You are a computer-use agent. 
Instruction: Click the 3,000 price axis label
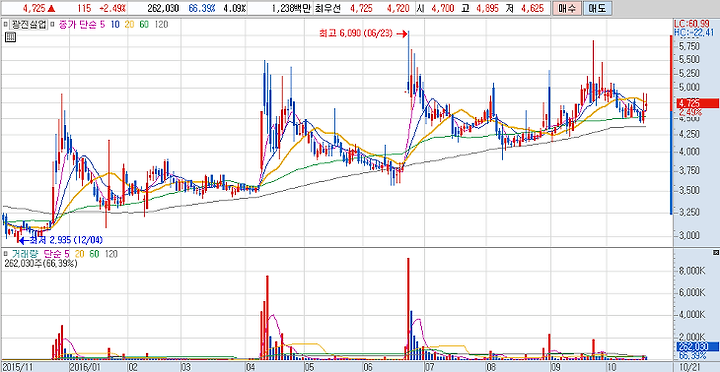click(x=689, y=236)
